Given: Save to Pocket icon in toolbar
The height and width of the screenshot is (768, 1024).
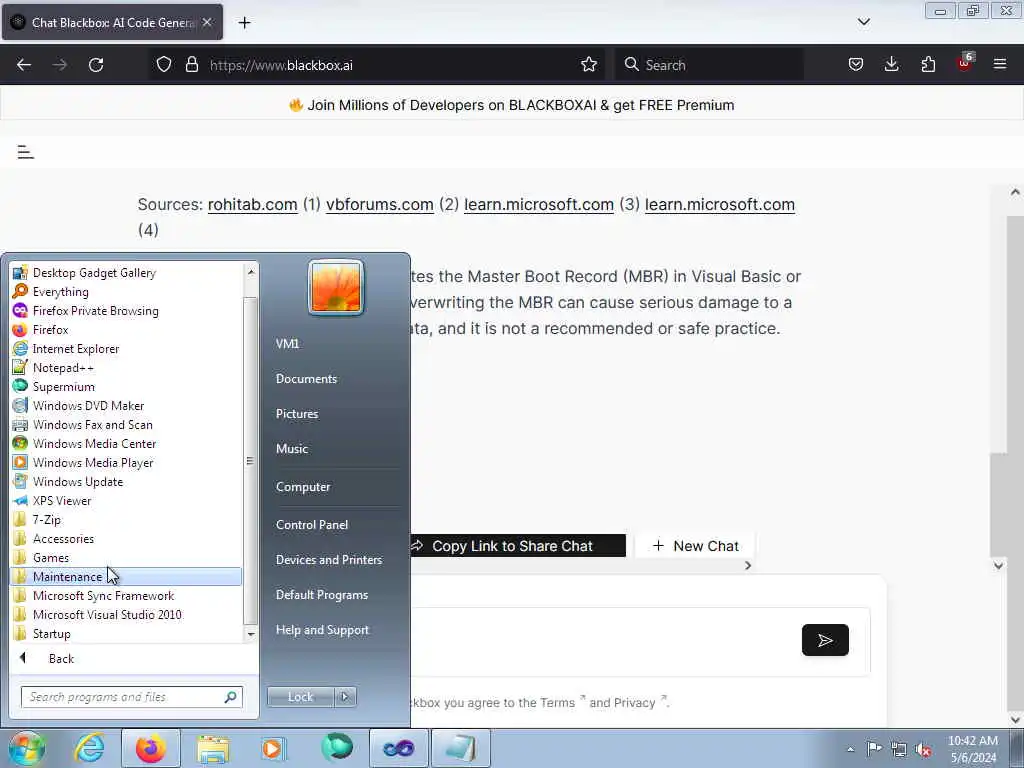Looking at the screenshot, I should pyautogui.click(x=856, y=65).
